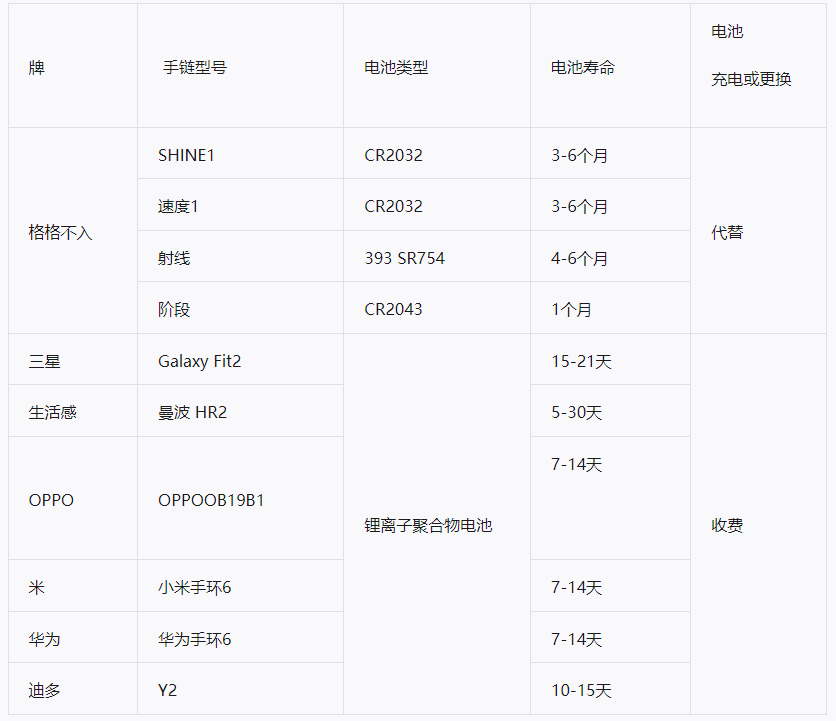This screenshot has width=836, height=721.
Task: Click the 华为手环6 cell
Action: point(194,637)
